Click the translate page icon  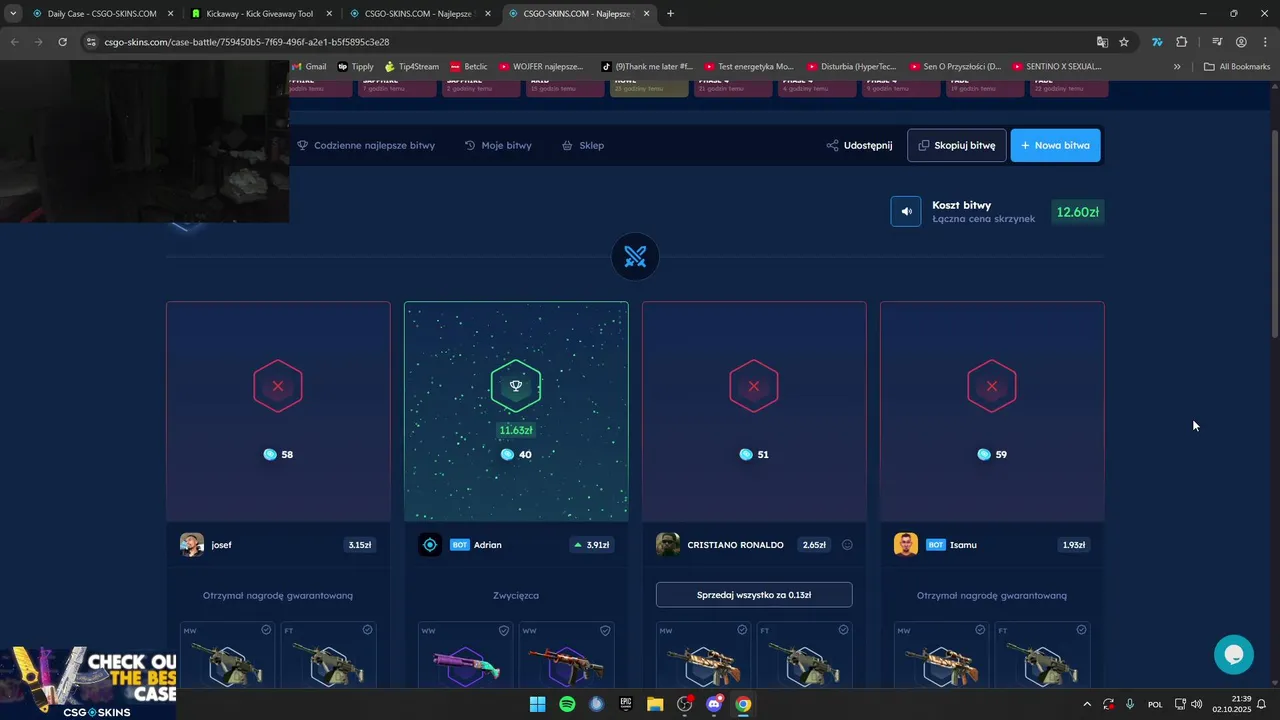[x=1102, y=42]
